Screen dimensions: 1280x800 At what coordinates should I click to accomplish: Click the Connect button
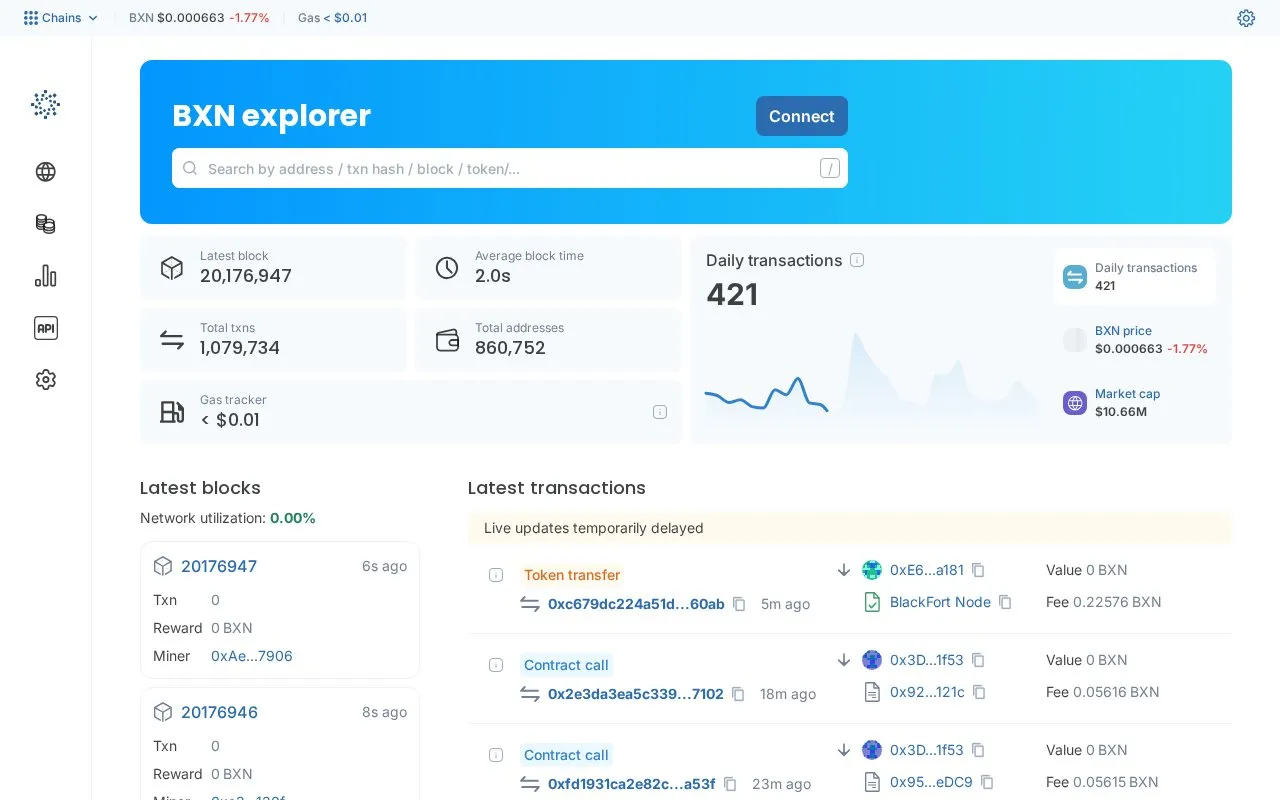click(x=802, y=116)
